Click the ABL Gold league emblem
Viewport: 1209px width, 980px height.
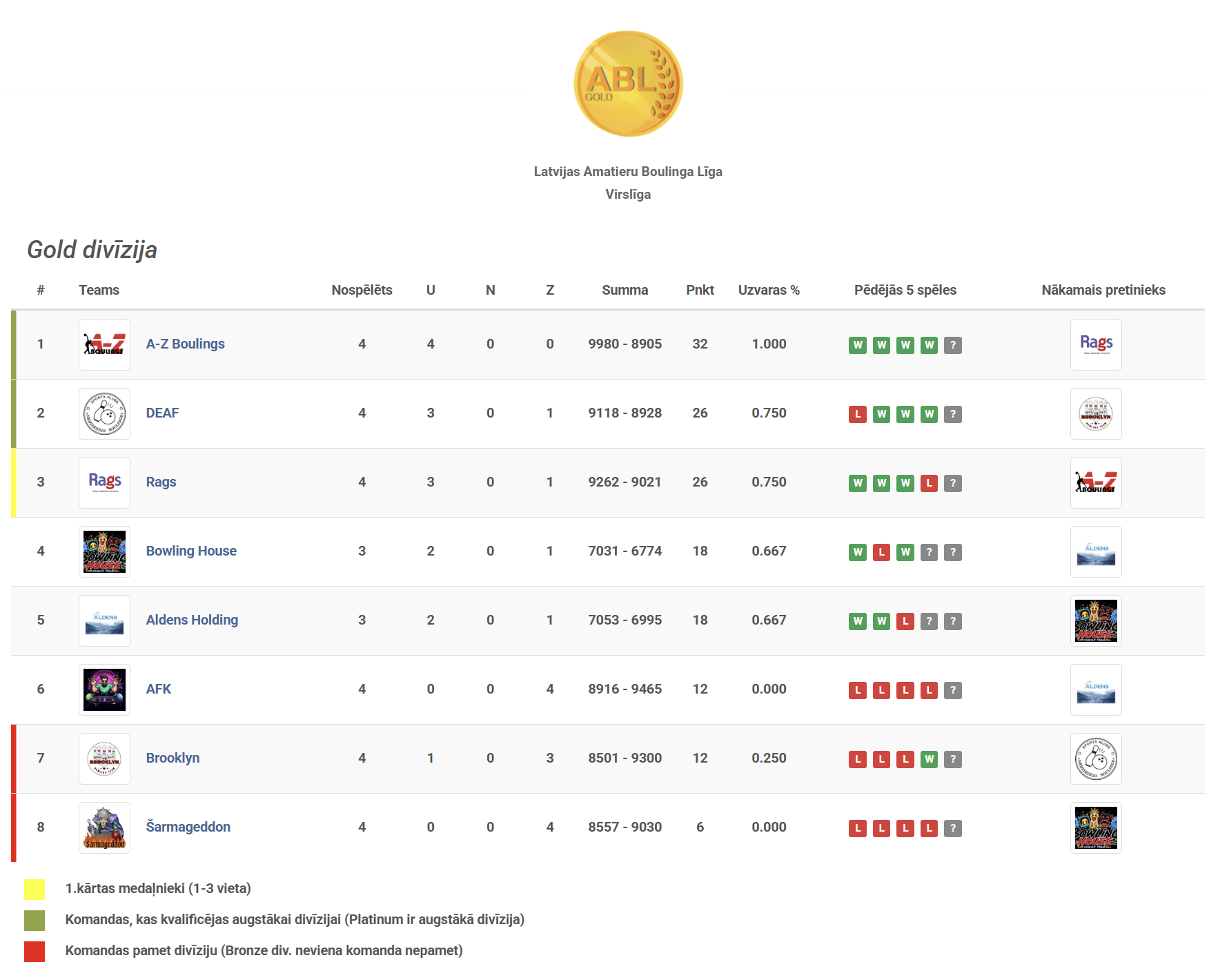click(628, 84)
